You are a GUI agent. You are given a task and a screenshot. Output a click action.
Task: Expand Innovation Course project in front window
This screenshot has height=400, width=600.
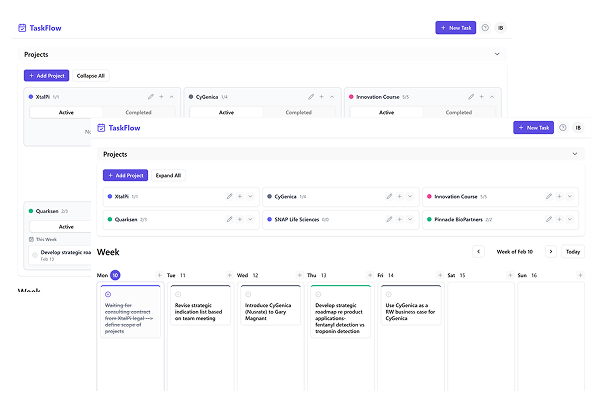click(570, 196)
